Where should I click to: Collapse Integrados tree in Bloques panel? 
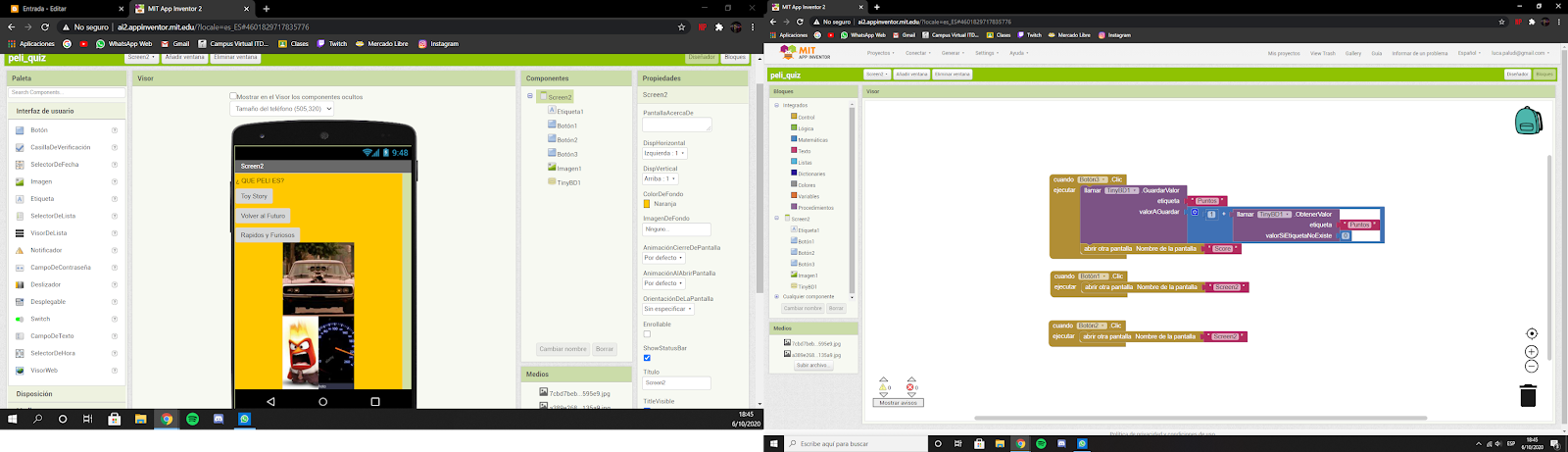[x=777, y=105]
